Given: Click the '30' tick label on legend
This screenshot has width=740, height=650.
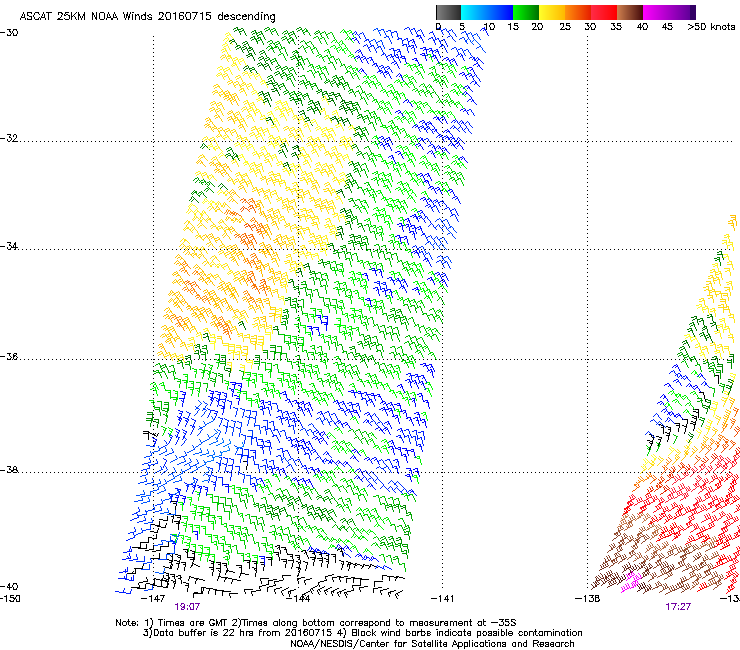Looking at the screenshot, I should coord(590,27).
